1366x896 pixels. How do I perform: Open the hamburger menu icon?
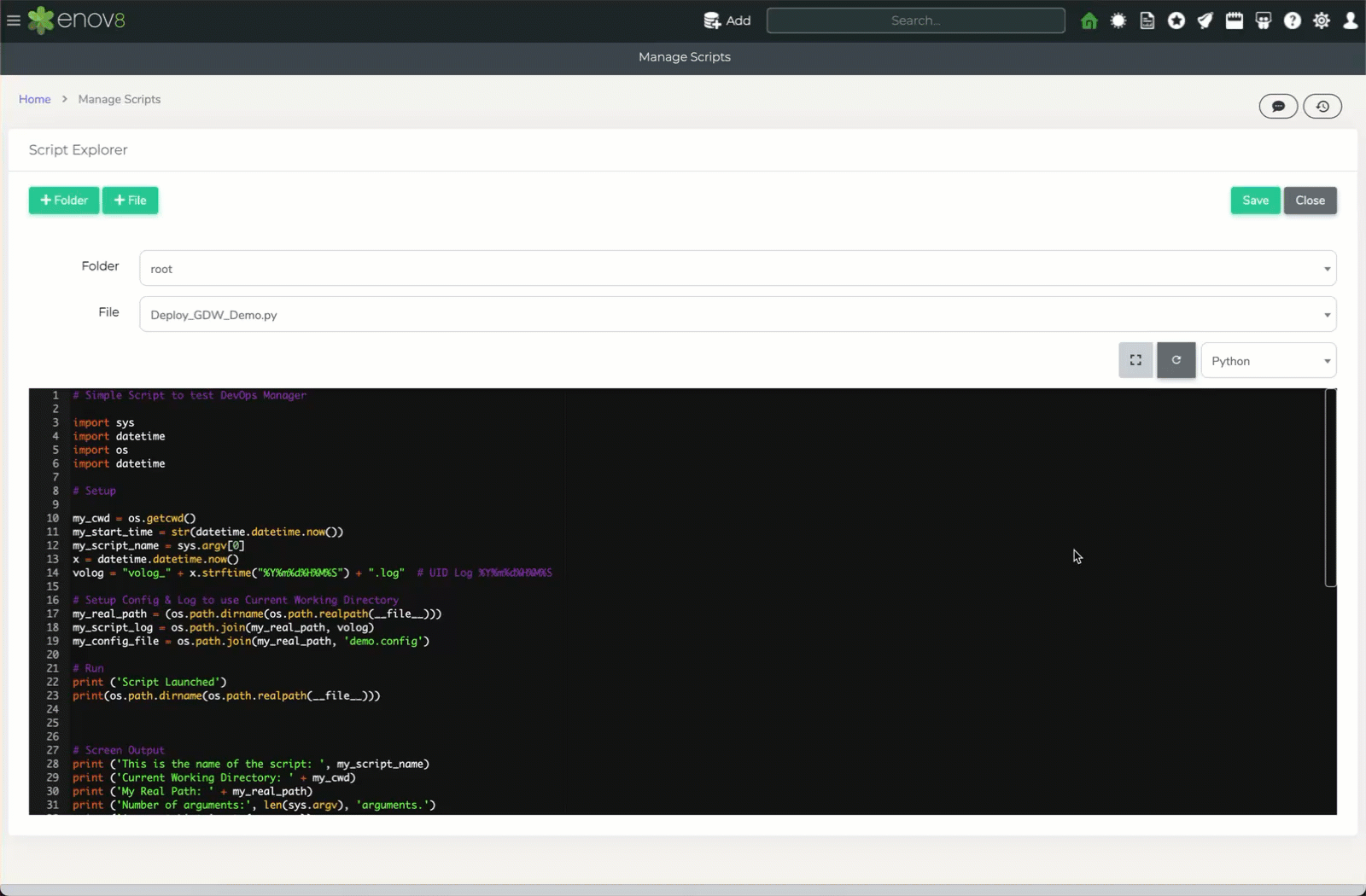(14, 20)
